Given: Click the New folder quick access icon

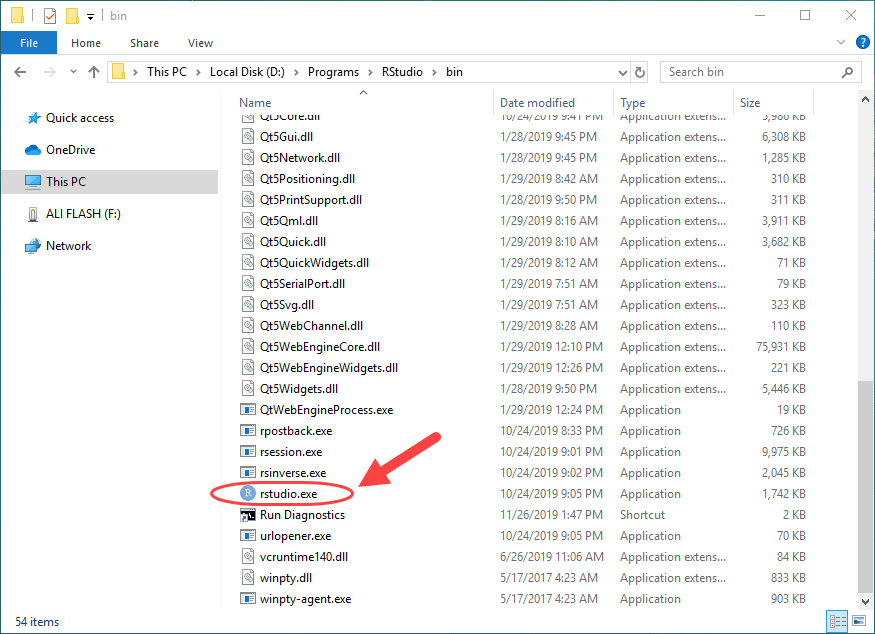Looking at the screenshot, I should 73,16.
